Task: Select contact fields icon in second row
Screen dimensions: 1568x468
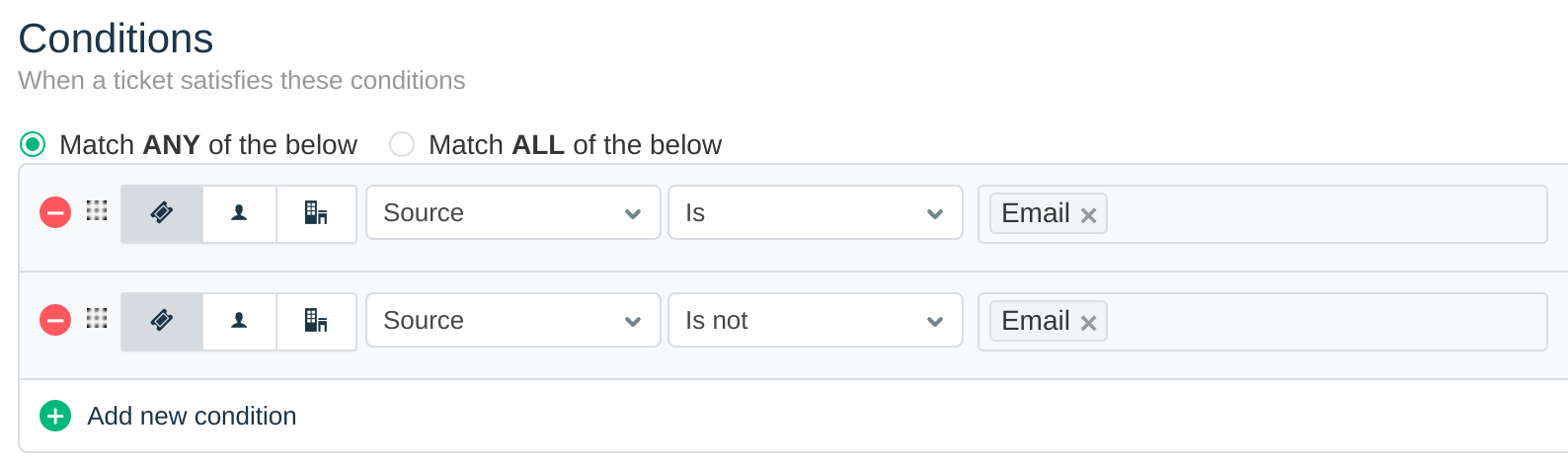Action: [239, 321]
